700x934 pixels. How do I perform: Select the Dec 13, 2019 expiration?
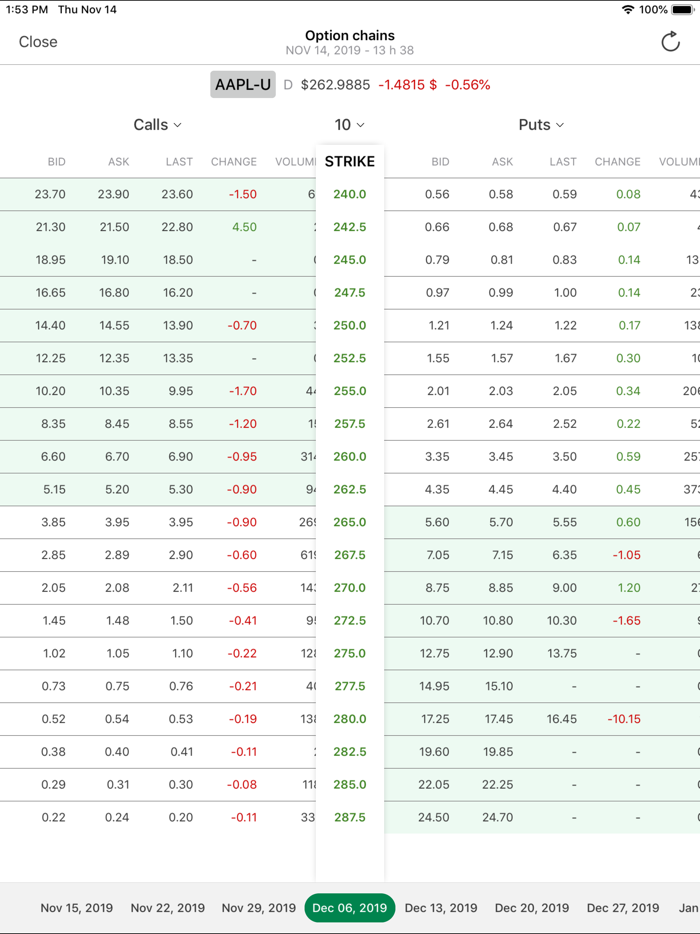[x=440, y=907]
